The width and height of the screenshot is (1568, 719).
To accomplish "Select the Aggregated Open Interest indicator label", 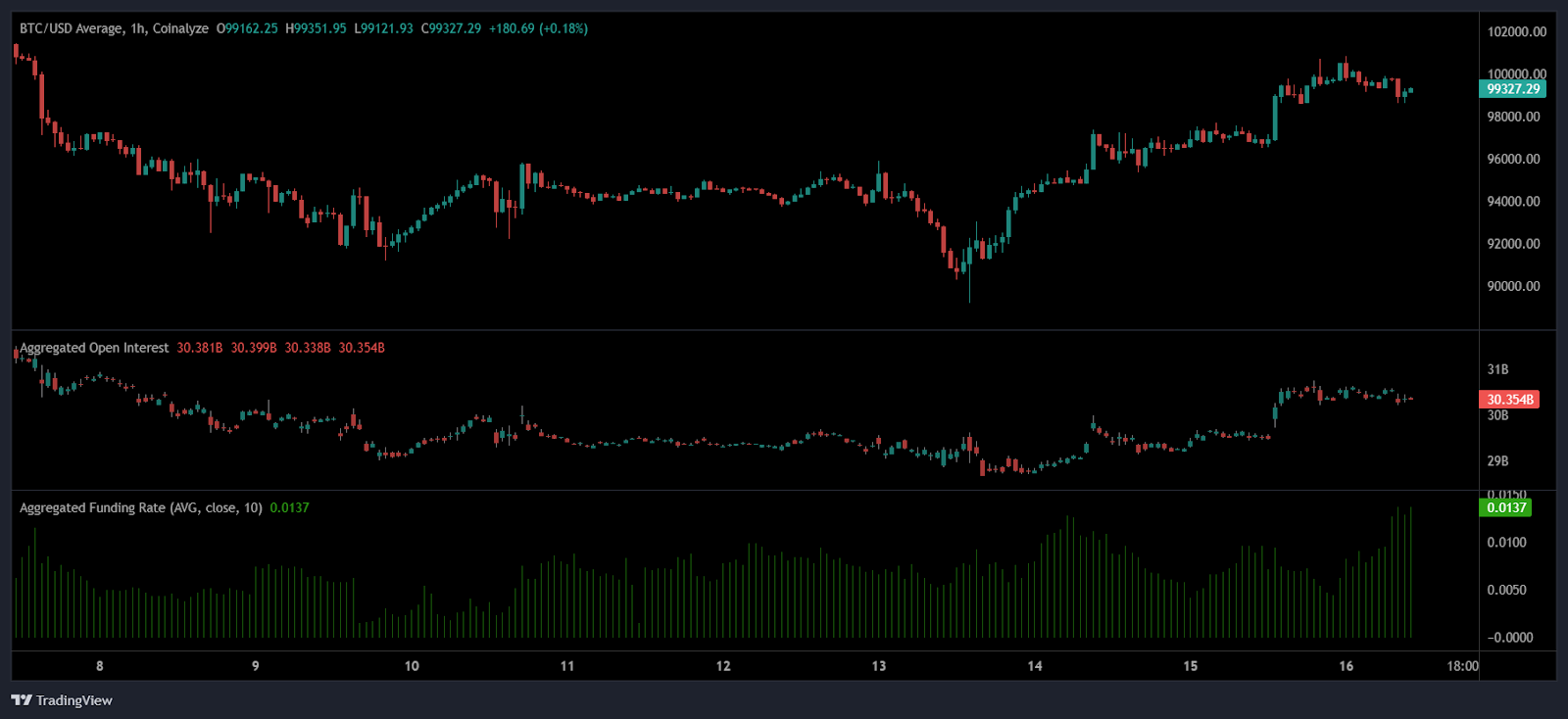I will (x=94, y=348).
